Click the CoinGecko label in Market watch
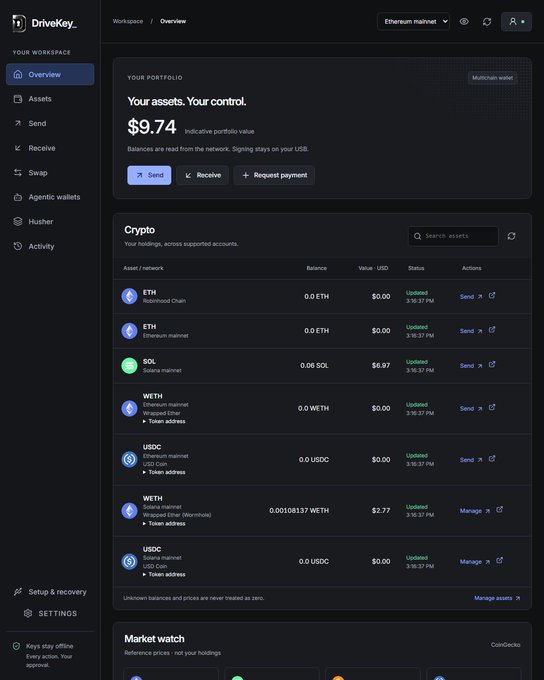 505,645
